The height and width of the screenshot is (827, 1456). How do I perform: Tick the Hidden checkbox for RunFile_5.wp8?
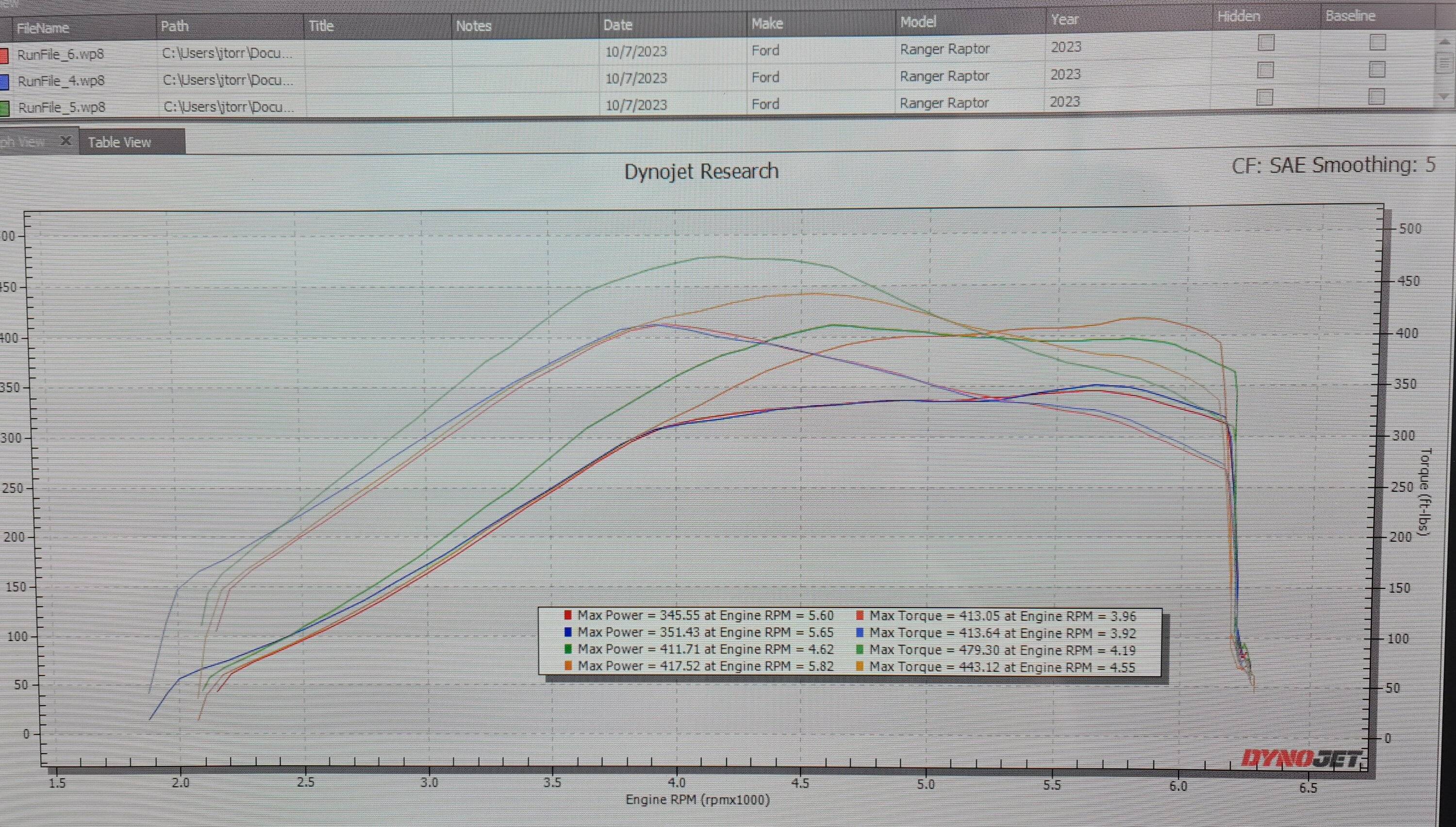pyautogui.click(x=1265, y=97)
